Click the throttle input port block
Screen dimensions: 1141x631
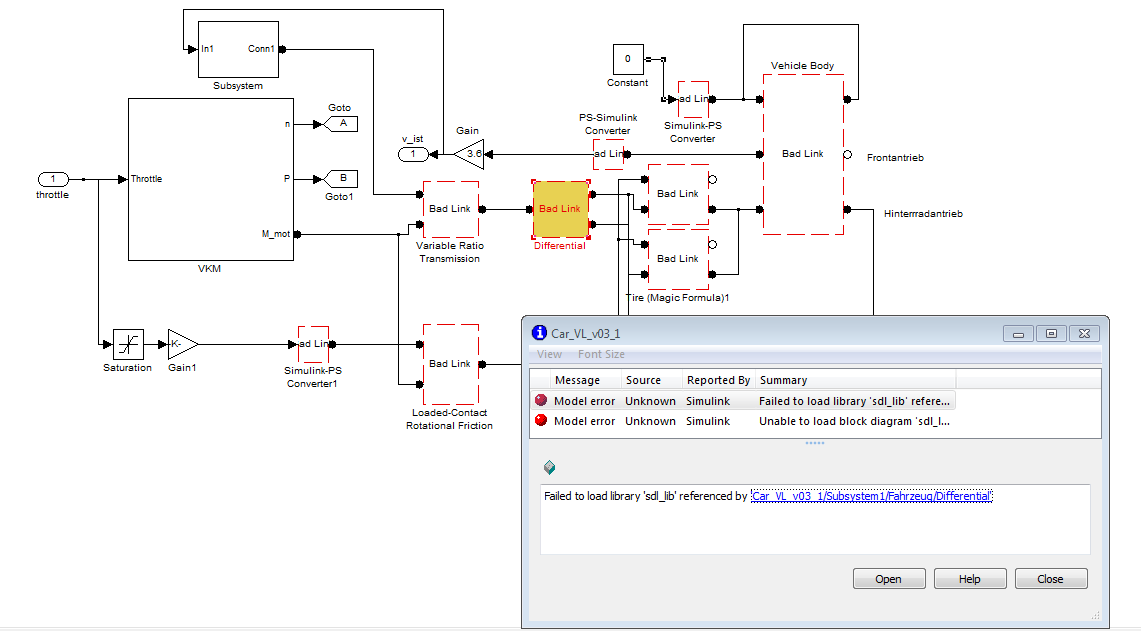point(54,179)
